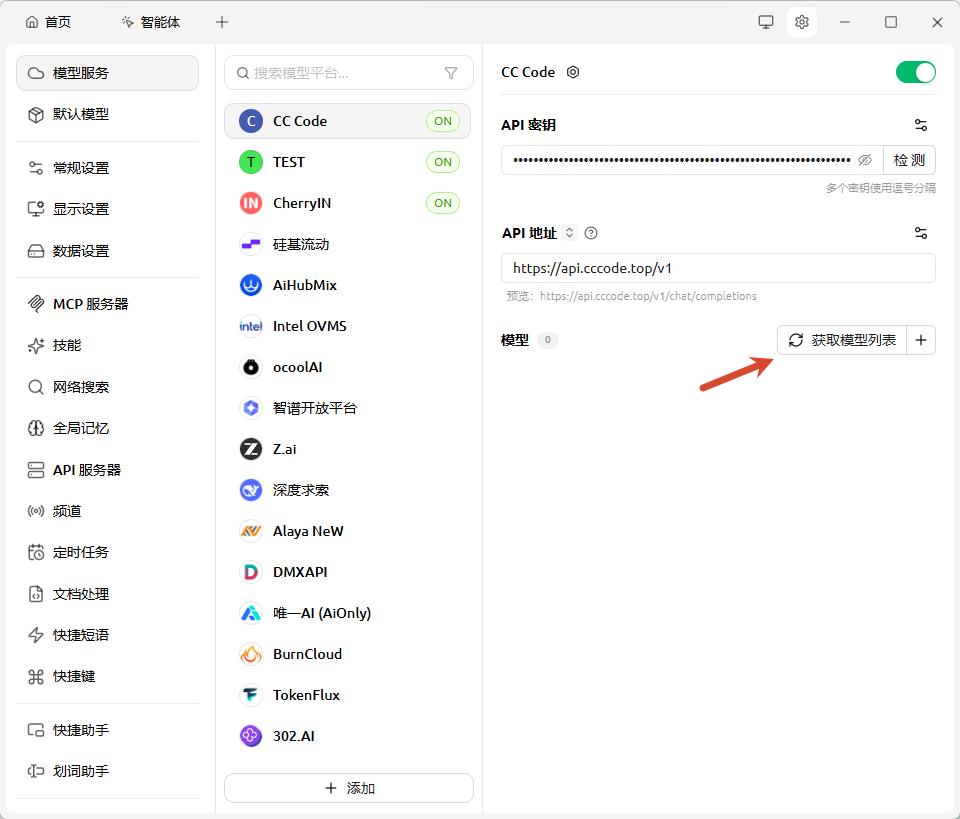Select the DMXAPI provider
Viewport: 960px width, 819px height.
pos(348,572)
